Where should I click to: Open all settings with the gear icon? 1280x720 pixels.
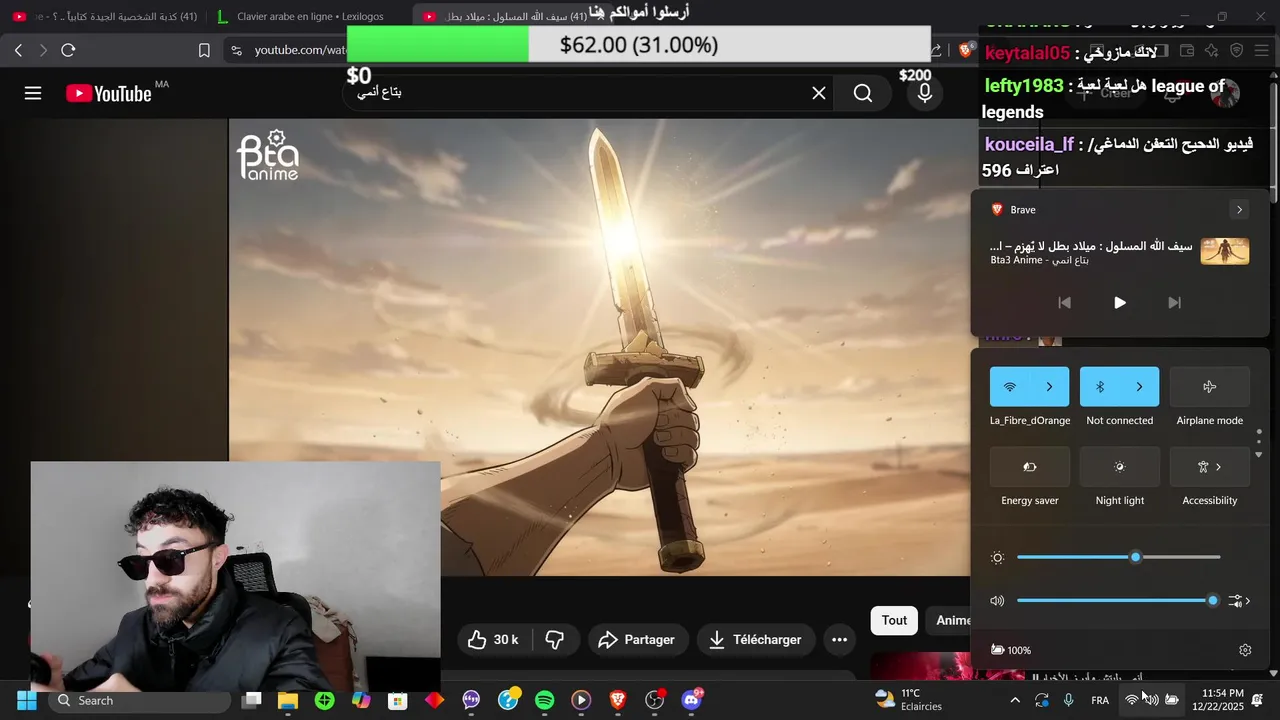(1245, 650)
